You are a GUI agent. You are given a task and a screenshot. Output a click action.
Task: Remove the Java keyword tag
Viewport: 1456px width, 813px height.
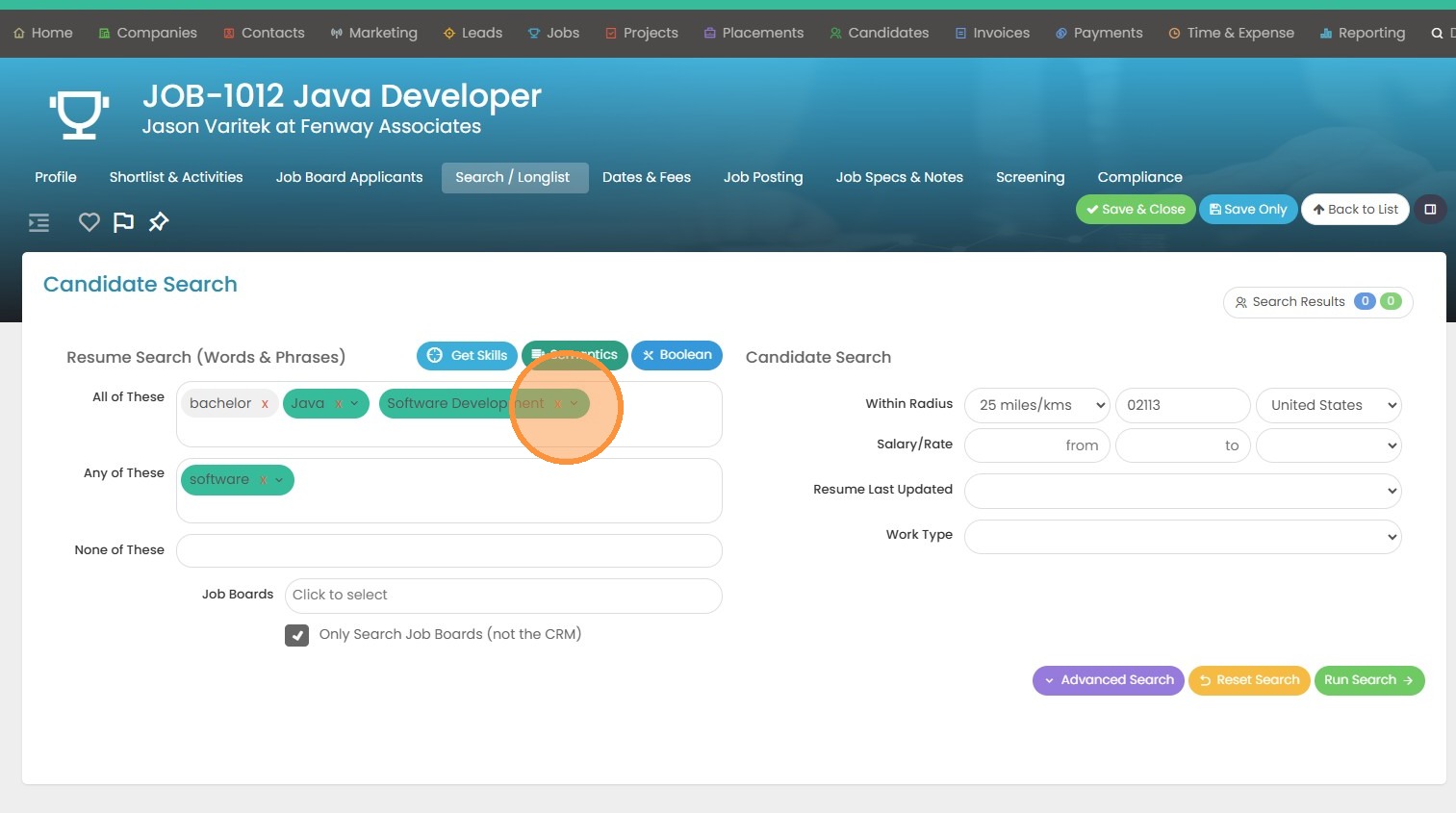tap(338, 404)
